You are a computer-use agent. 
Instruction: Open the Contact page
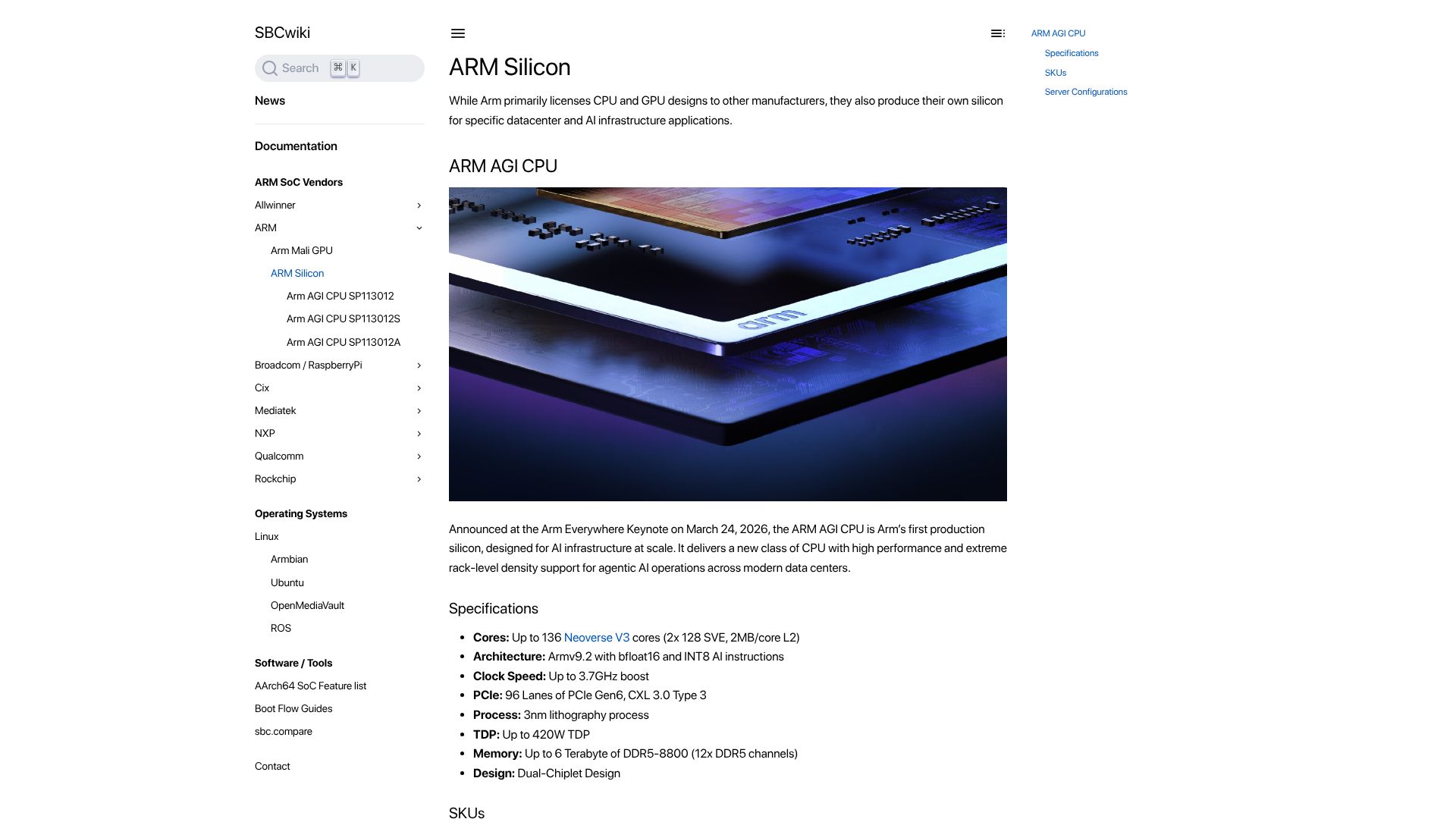click(x=272, y=767)
